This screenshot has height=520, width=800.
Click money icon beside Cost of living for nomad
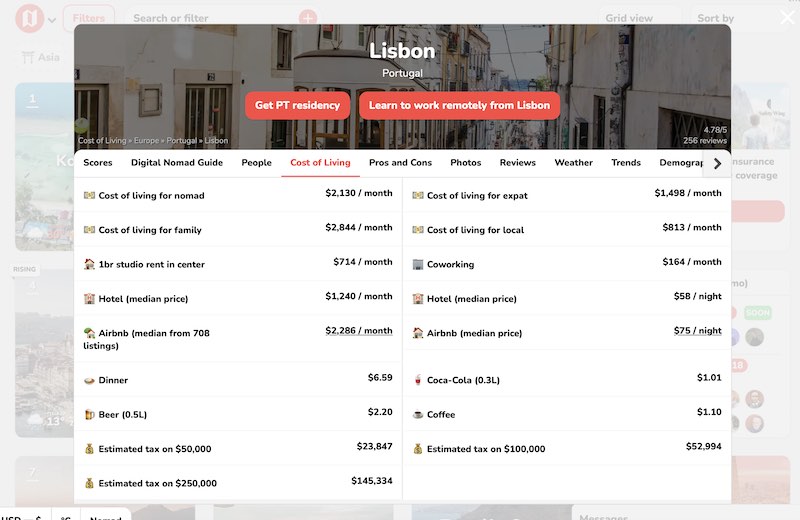(89, 195)
